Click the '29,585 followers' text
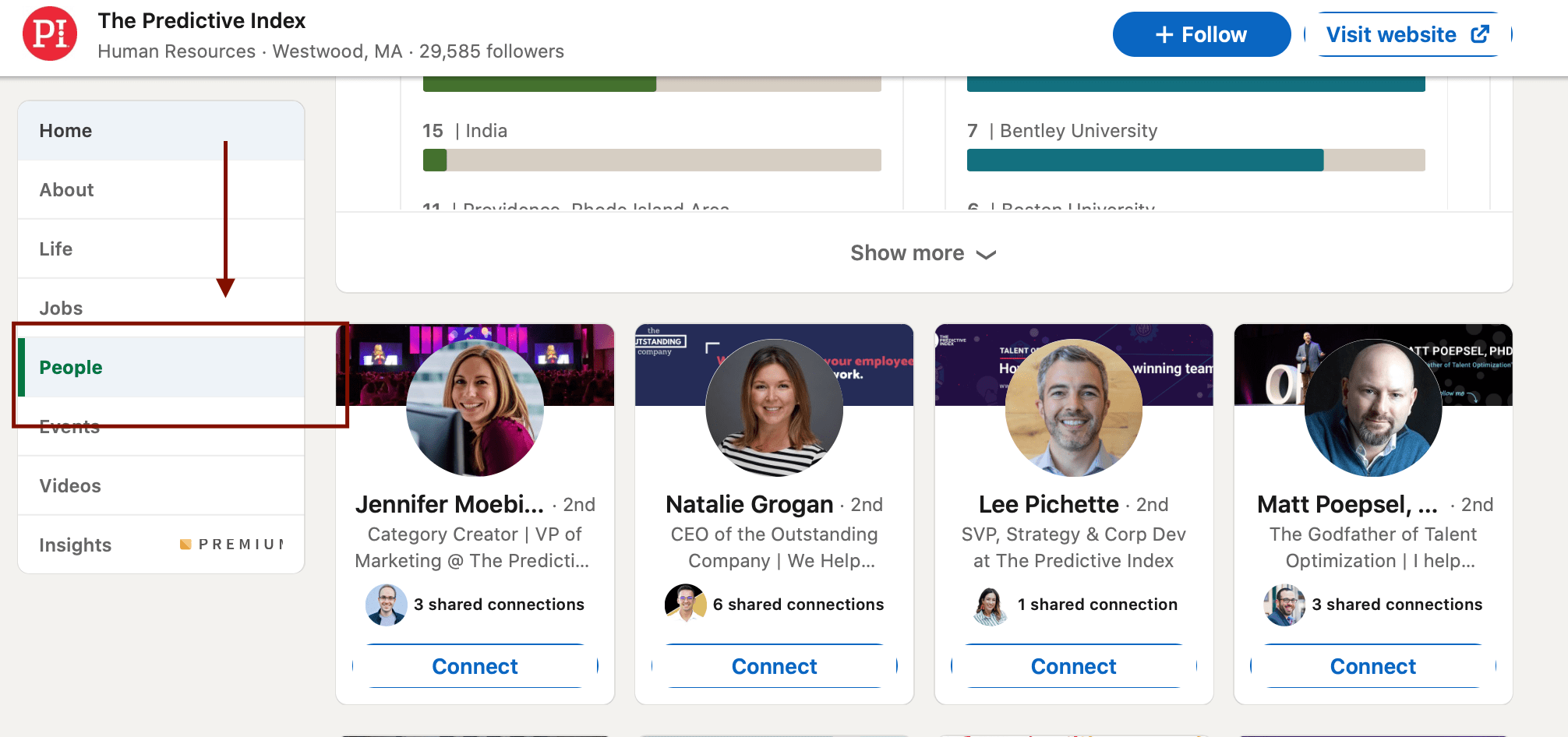This screenshot has height=737, width=1568. 492,51
